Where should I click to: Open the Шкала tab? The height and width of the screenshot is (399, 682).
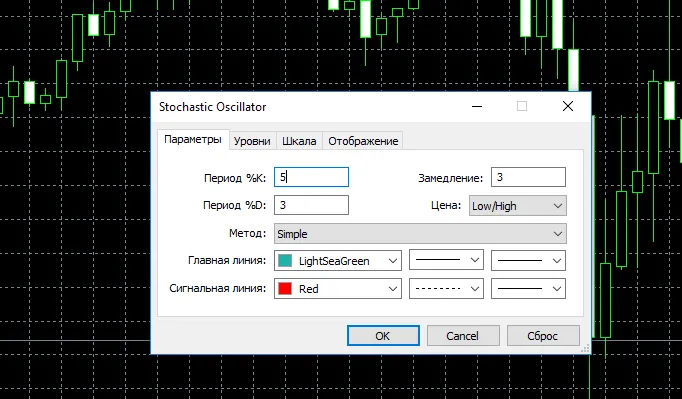click(x=299, y=141)
